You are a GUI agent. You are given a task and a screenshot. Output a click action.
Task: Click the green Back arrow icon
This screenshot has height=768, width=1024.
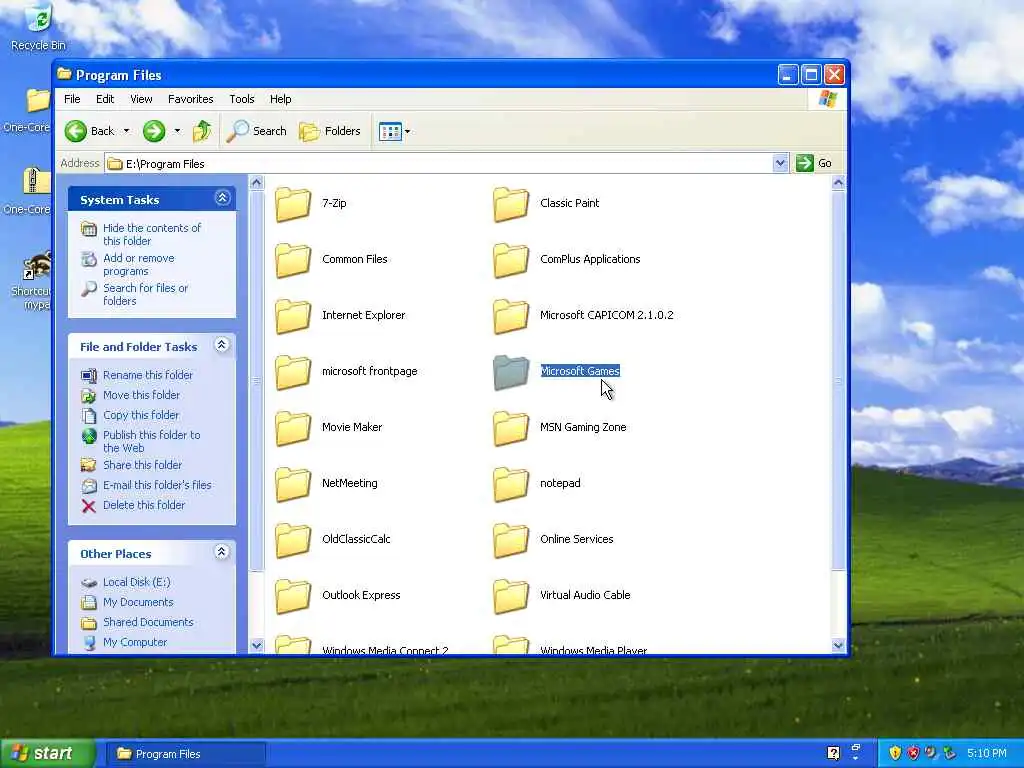[76, 131]
